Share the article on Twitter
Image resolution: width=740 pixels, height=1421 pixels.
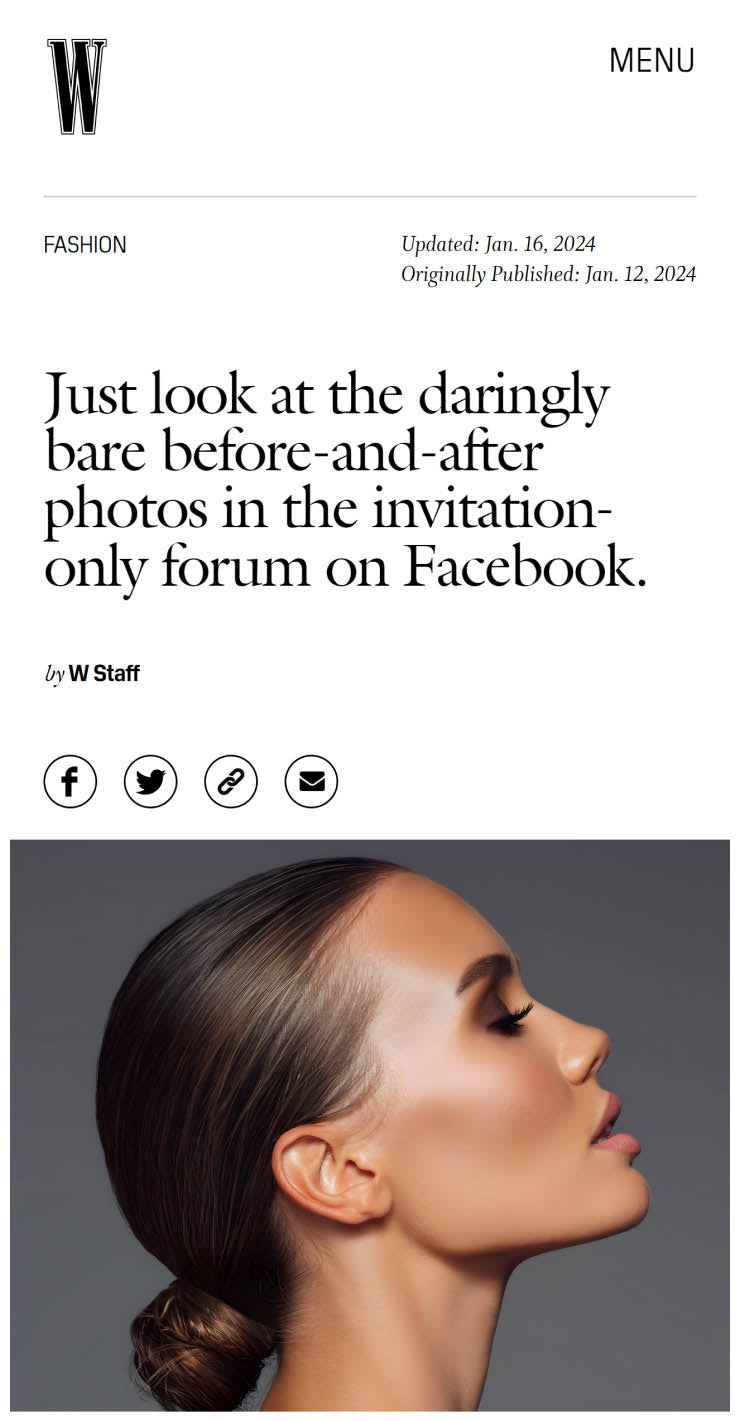pos(150,781)
